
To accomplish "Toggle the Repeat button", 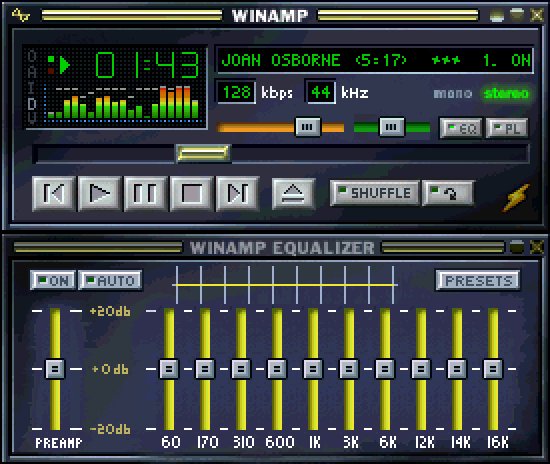I will (448, 193).
